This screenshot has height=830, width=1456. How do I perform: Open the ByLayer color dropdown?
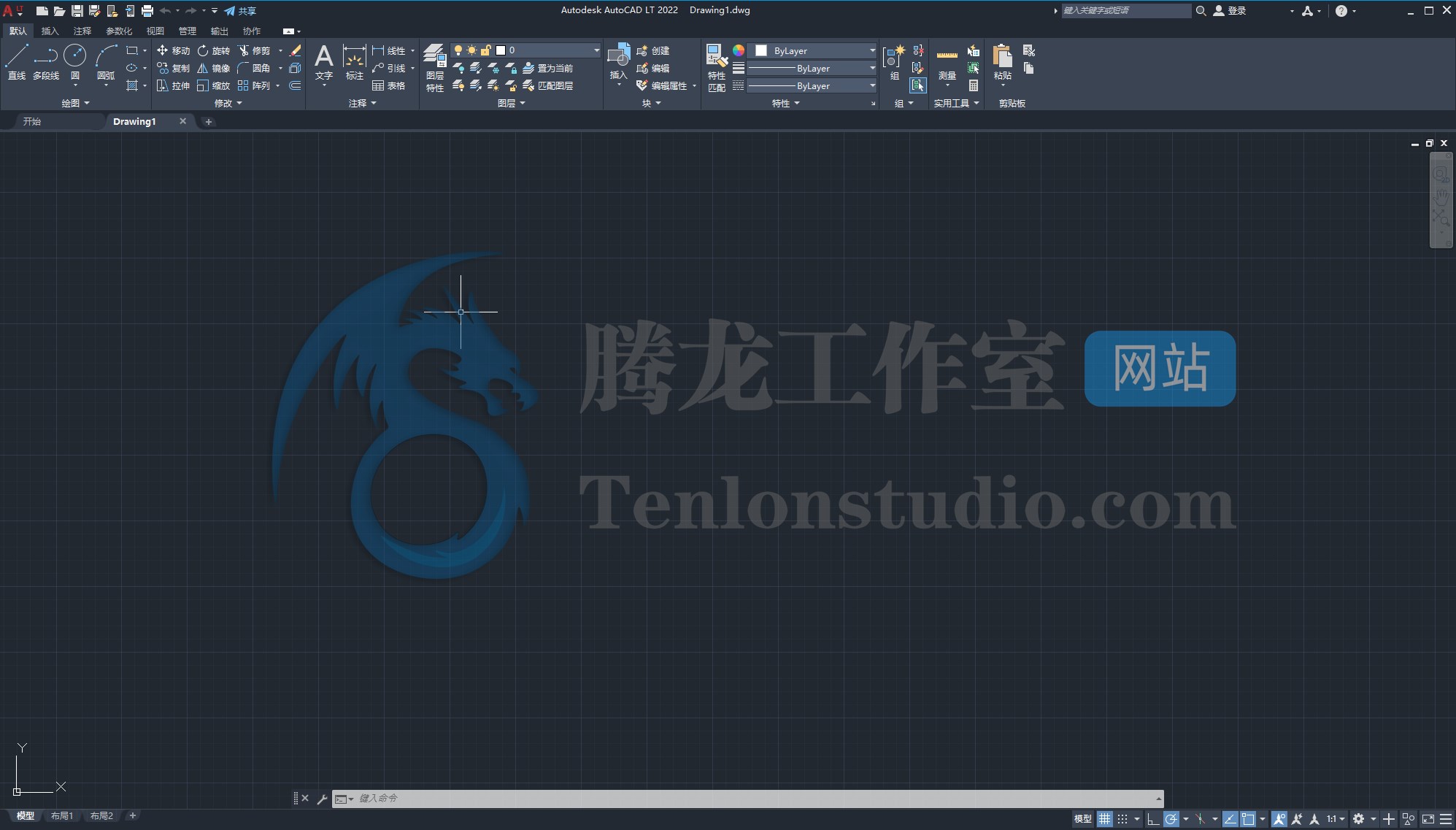pos(872,50)
